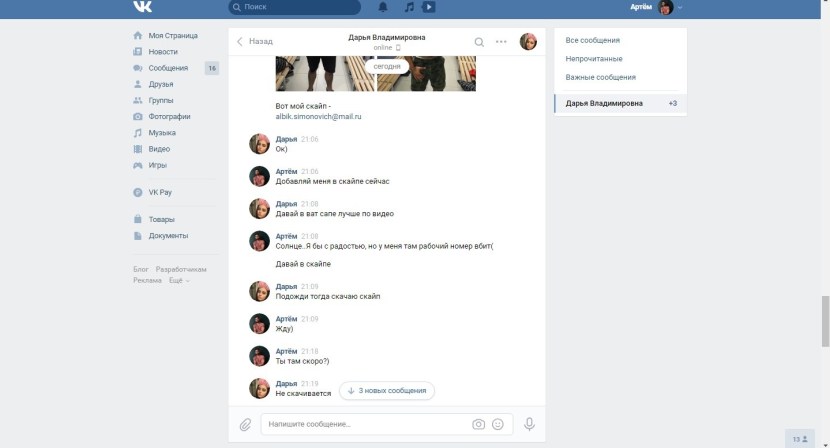830x448 pixels.
Task: Click the camera icon in message box
Action: click(x=478, y=424)
